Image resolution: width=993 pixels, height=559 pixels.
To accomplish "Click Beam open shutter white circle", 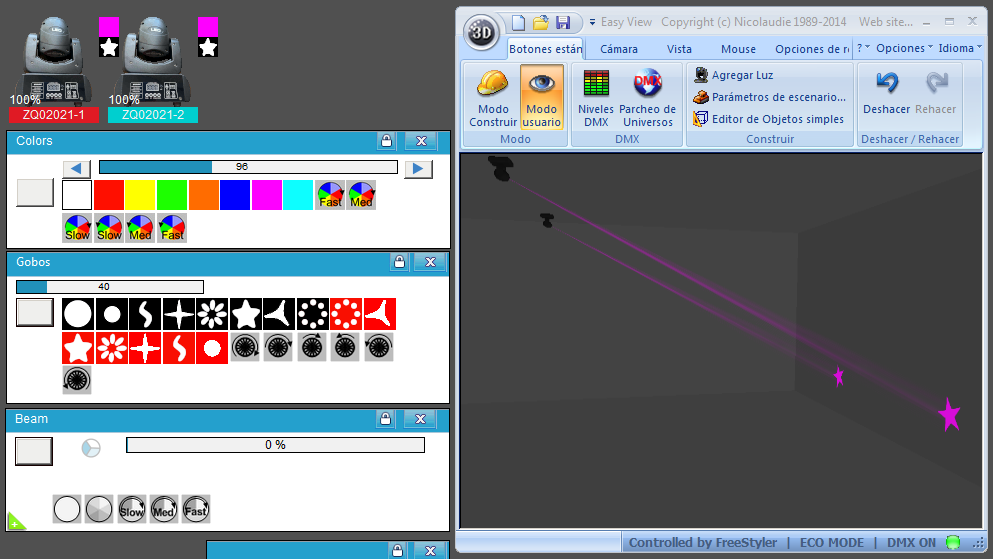I will [66, 509].
